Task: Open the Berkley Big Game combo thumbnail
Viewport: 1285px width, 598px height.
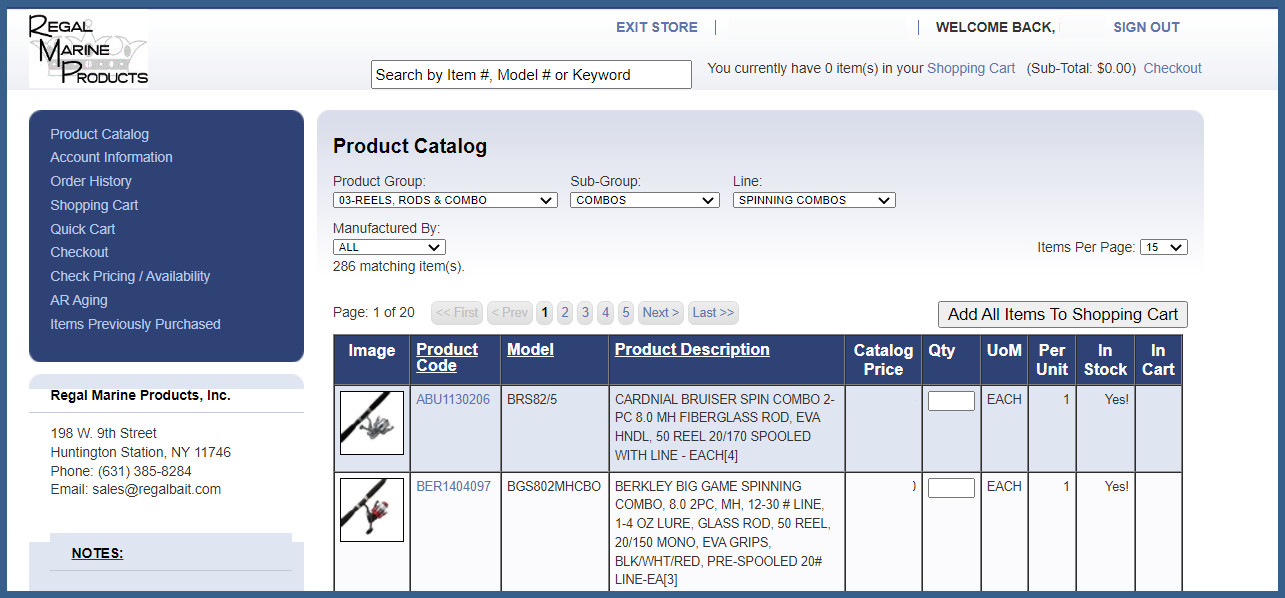Action: (372, 510)
